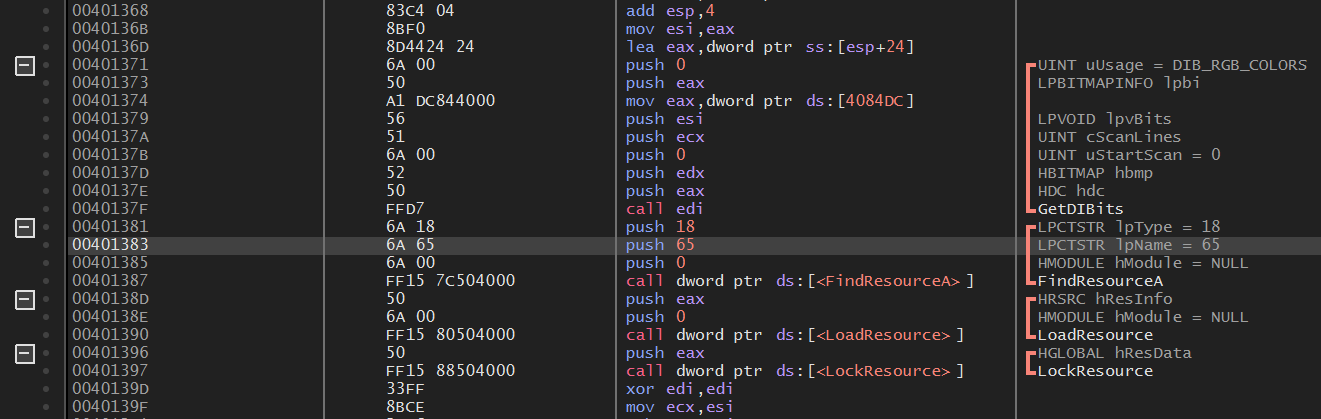The width and height of the screenshot is (1321, 419).
Task: Click comment HGLOBAL hResData
Action: (x=1114, y=353)
